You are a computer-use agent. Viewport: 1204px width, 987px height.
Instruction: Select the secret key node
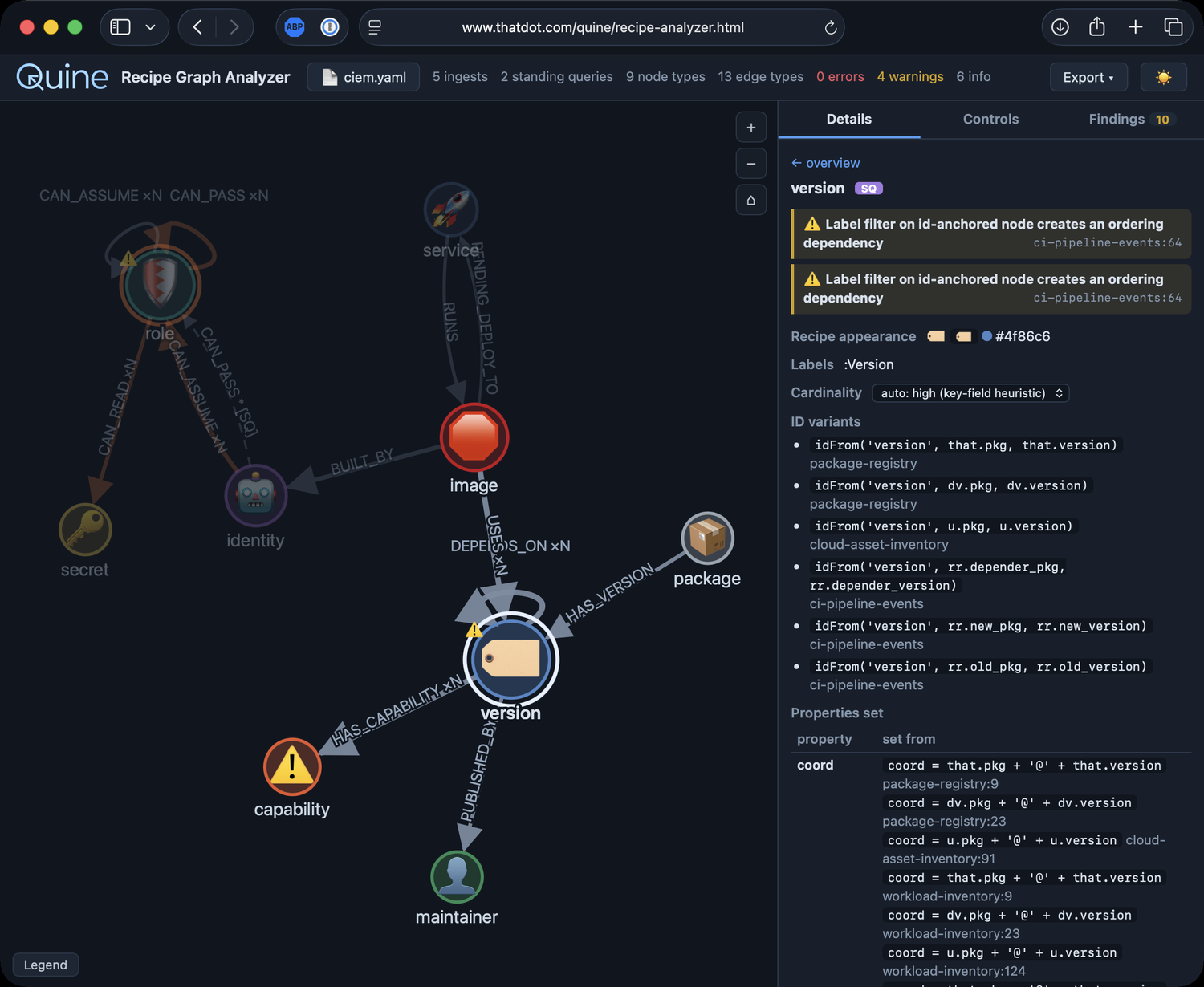(85, 530)
